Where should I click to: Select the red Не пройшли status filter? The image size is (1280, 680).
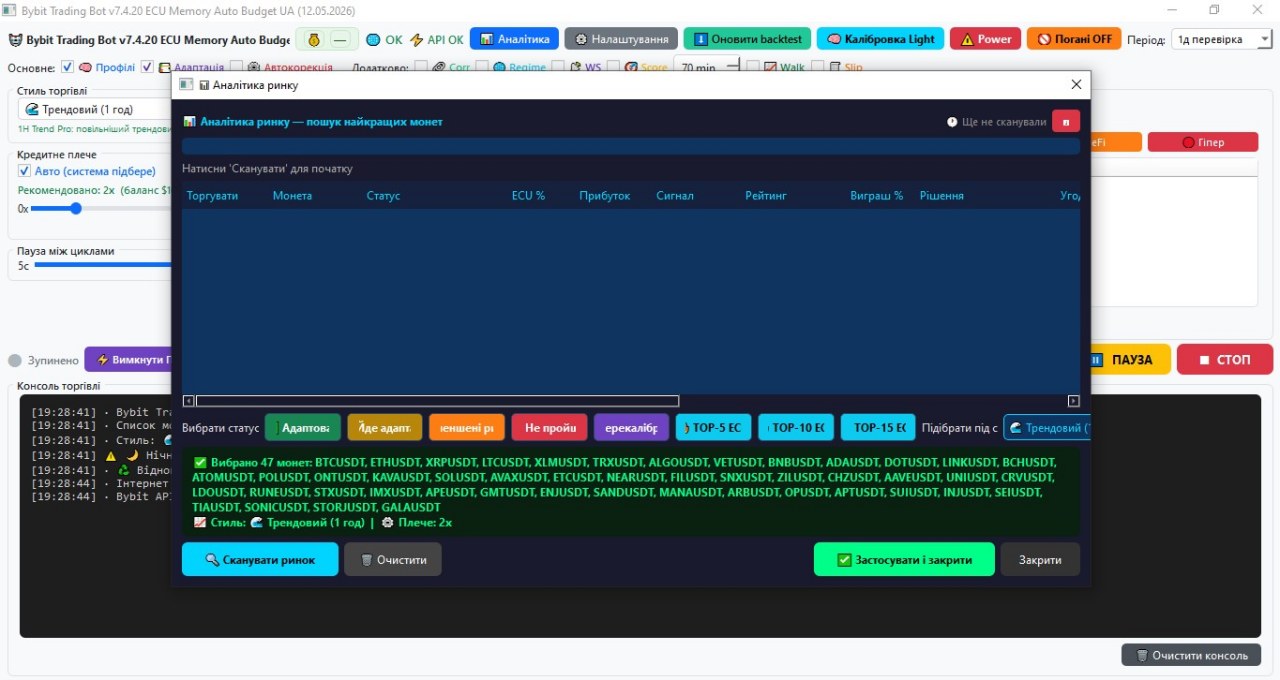(x=549, y=427)
